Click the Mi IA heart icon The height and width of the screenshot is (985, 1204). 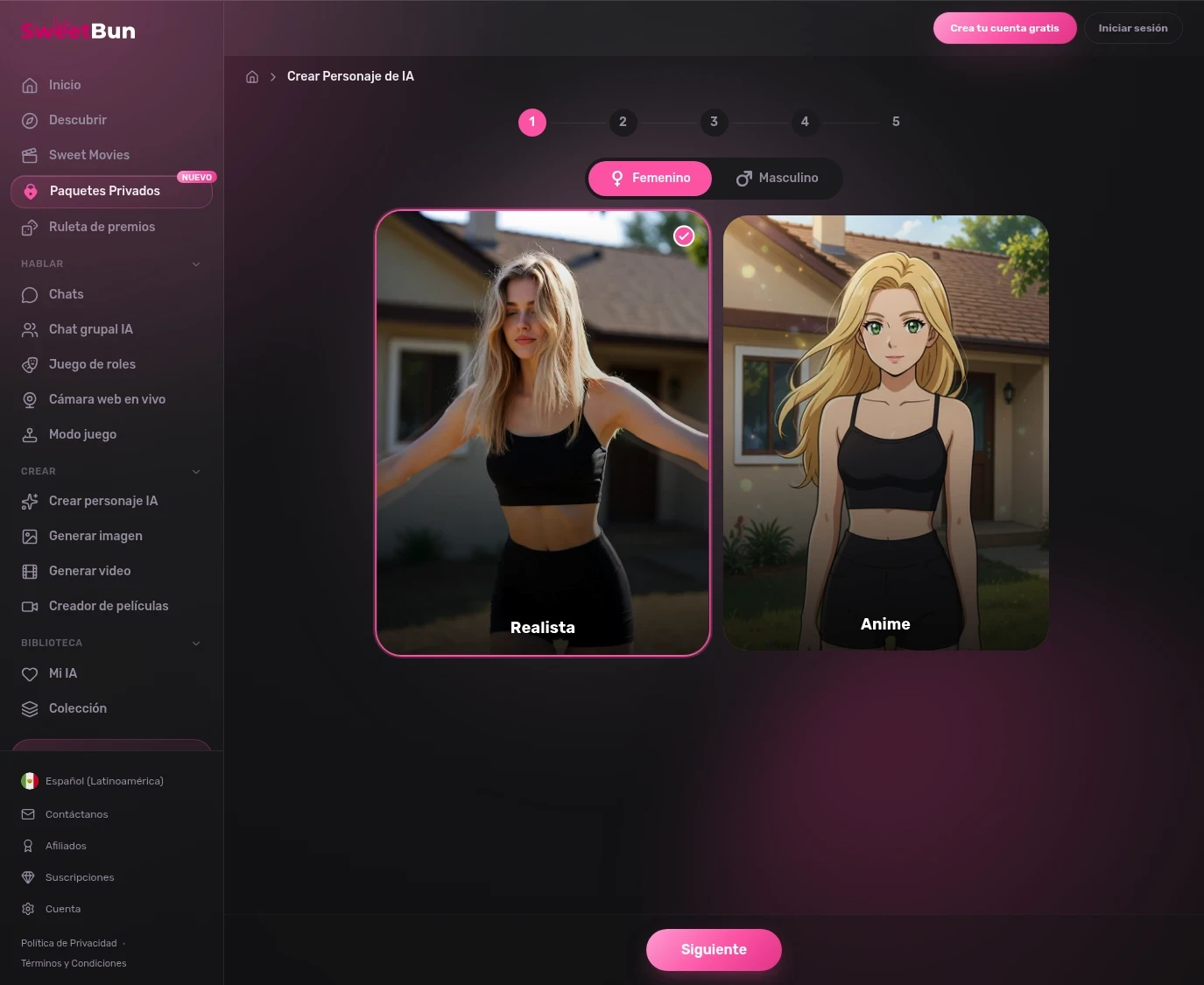[30, 673]
